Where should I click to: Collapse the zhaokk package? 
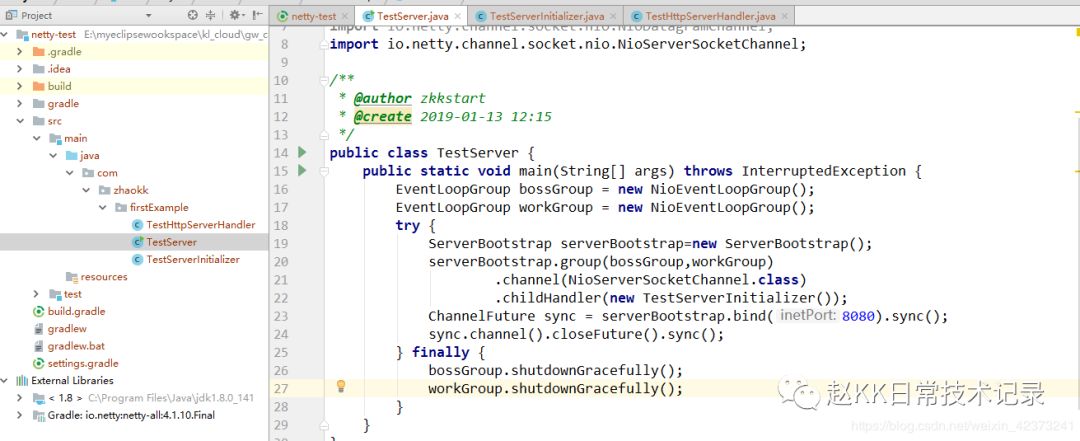85,190
